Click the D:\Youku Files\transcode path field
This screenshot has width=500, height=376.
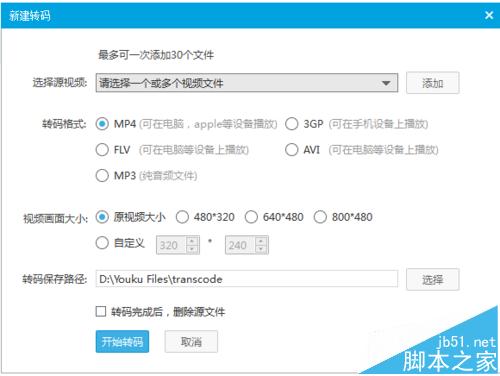[247, 279]
